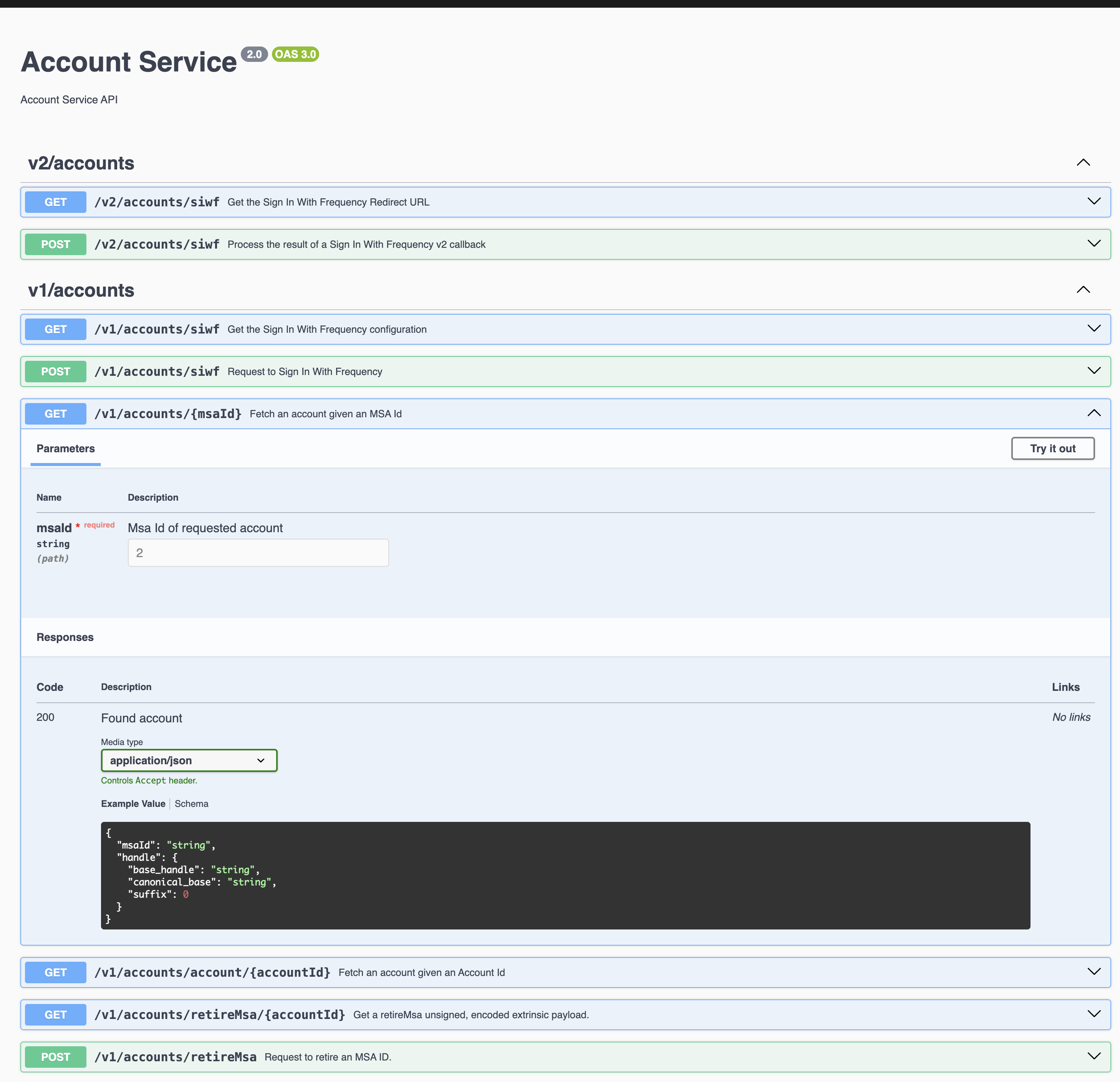The height and width of the screenshot is (1082, 1120).
Task: Expand GET /v1/accounts/account/{accountId} chevron
Action: [x=1094, y=972]
